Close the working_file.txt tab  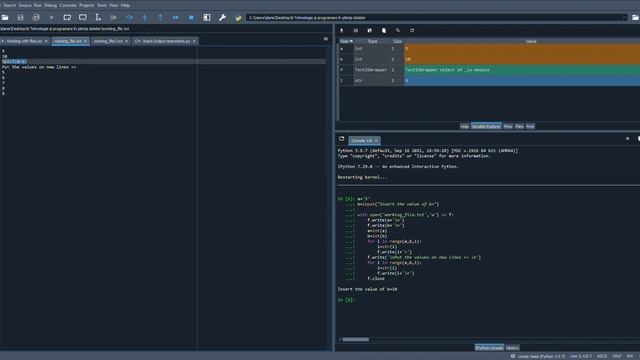85,41
